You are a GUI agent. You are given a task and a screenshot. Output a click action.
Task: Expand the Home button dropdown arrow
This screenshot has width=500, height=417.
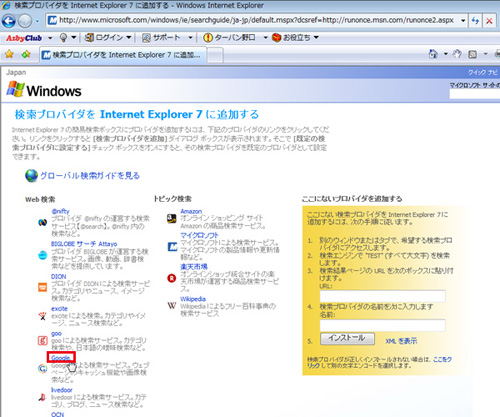click(446, 54)
